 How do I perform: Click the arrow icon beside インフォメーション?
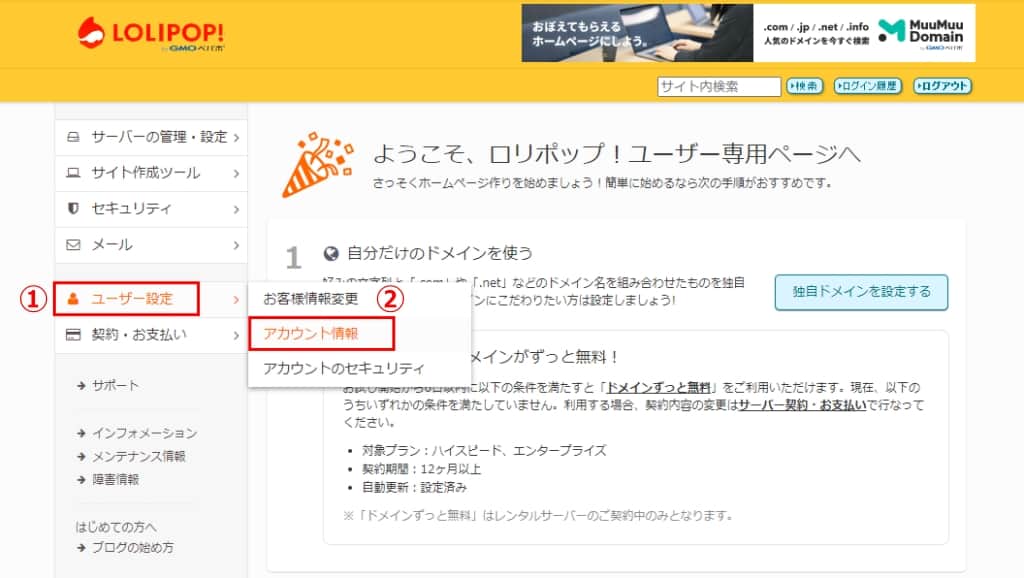82,433
